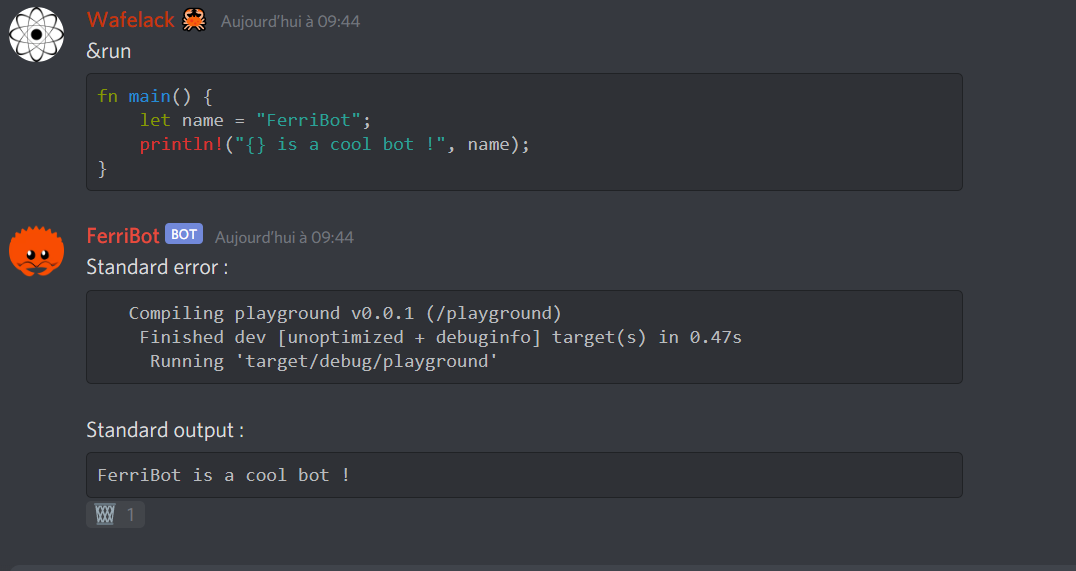Open FerriBot's orange crab avatar
The height and width of the screenshot is (571, 1076).
point(37,251)
